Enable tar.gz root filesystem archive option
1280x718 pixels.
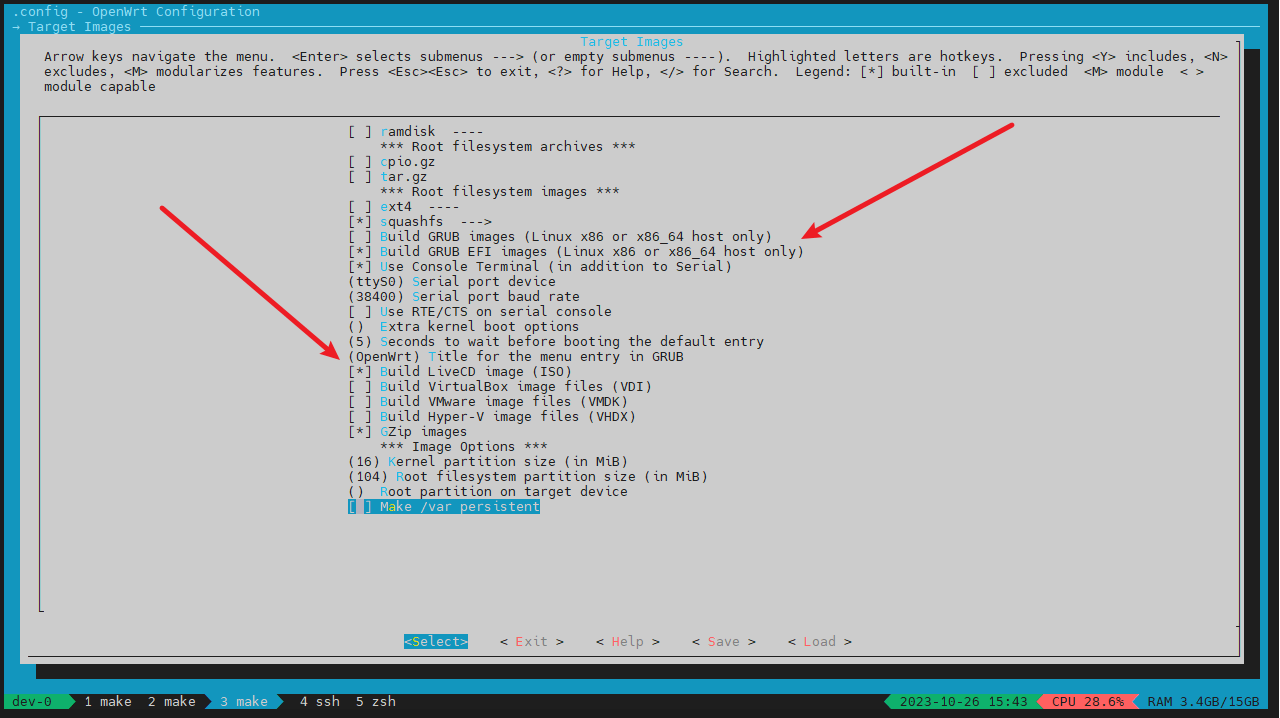360,177
